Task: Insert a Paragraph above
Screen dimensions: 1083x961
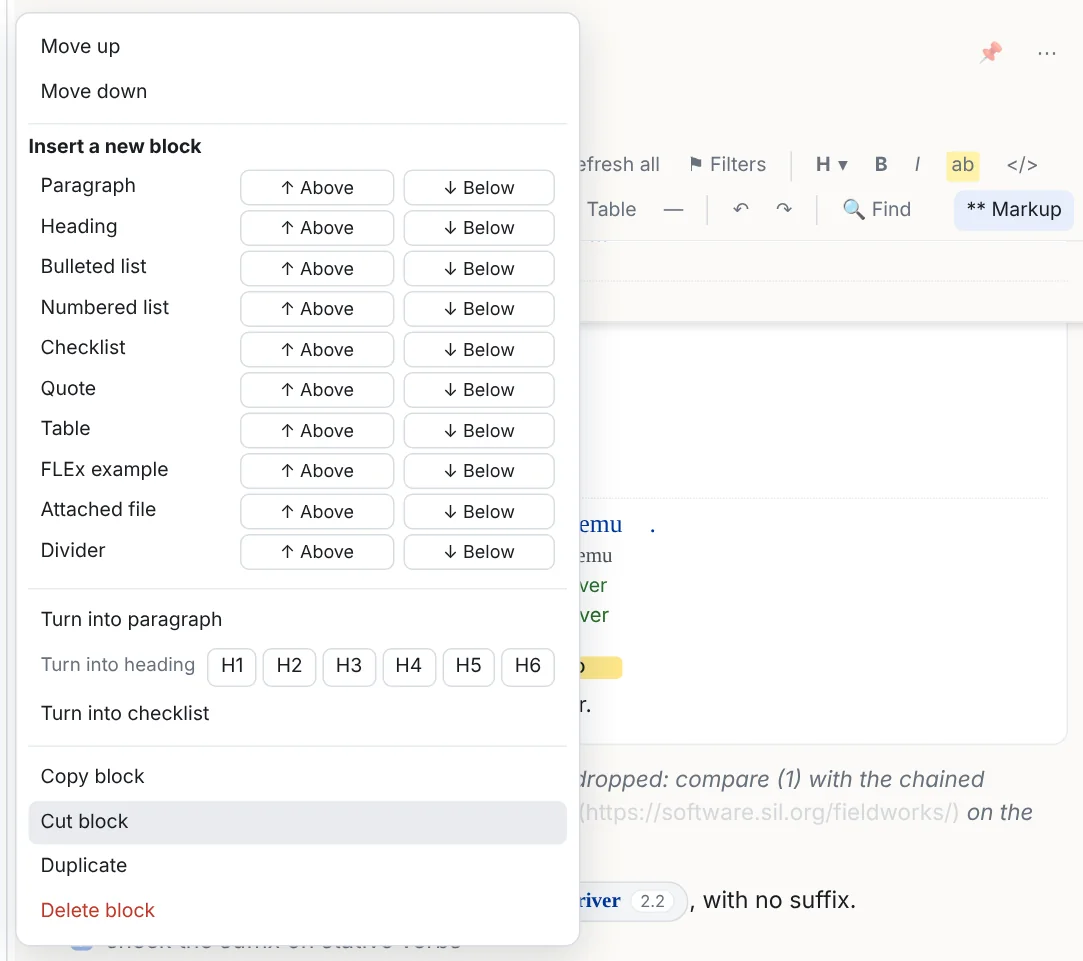Action: click(317, 188)
